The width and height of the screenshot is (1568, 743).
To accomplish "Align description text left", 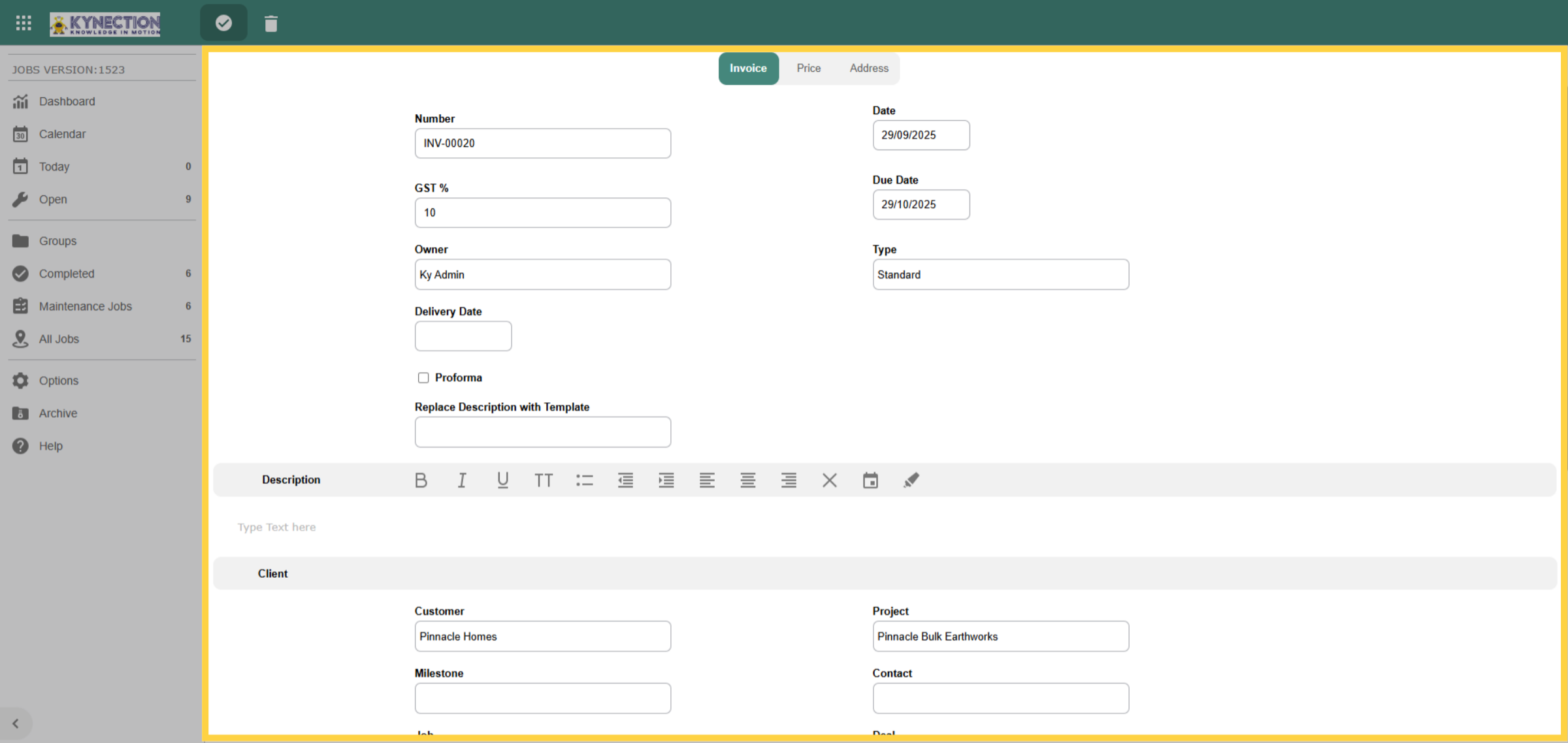I will pos(707,481).
